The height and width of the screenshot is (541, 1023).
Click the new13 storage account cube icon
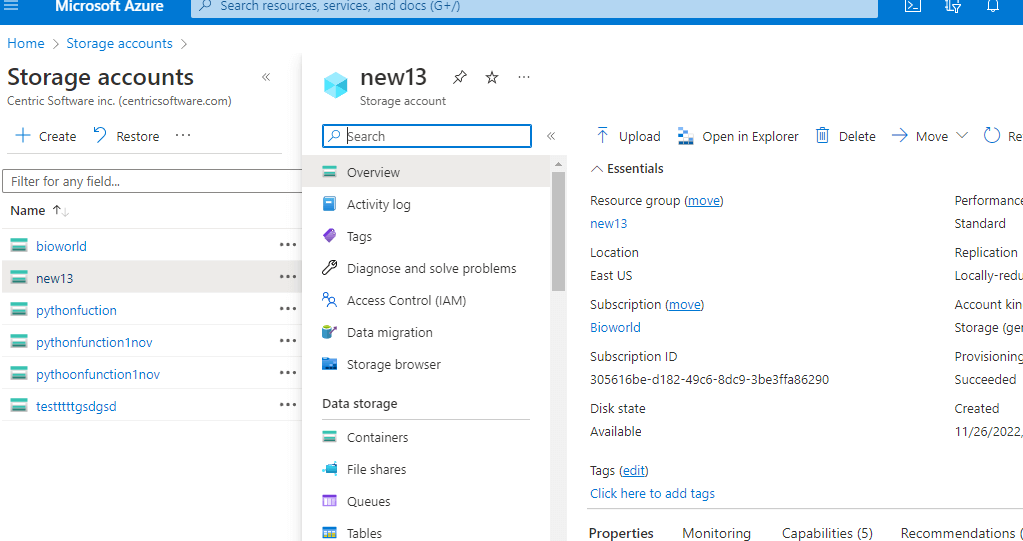(336, 85)
